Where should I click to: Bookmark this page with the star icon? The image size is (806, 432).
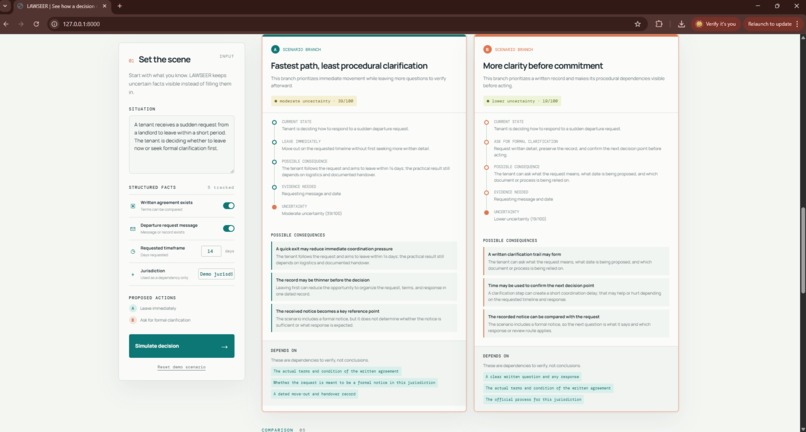(x=637, y=24)
